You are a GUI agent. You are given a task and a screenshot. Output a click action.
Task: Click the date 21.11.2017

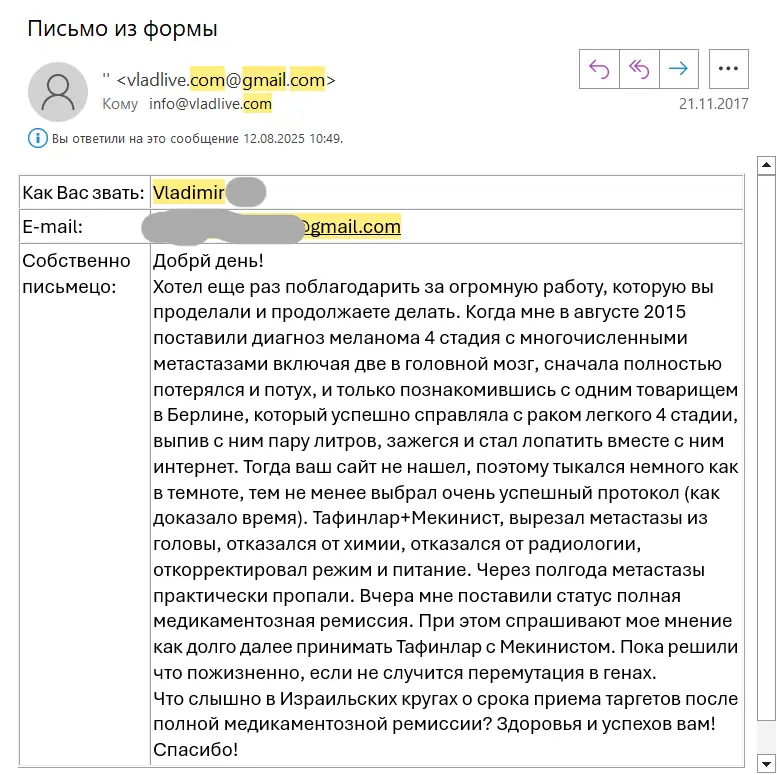click(713, 104)
